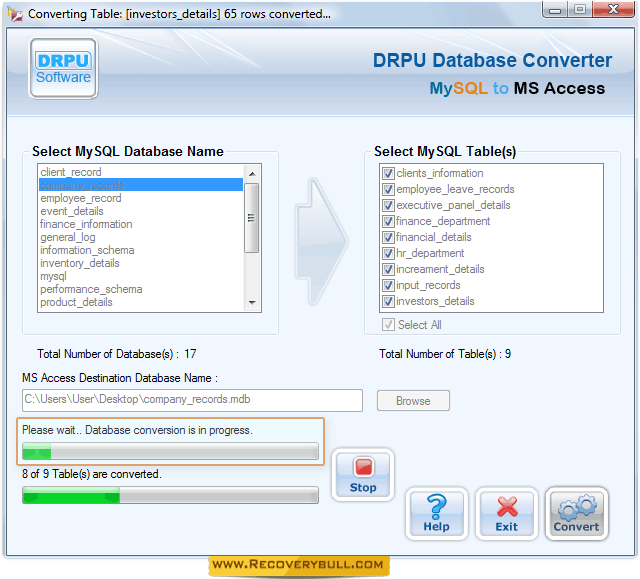Viewport: 640px width, 579px height.
Task: Click the hr_department table name
Action: click(430, 253)
